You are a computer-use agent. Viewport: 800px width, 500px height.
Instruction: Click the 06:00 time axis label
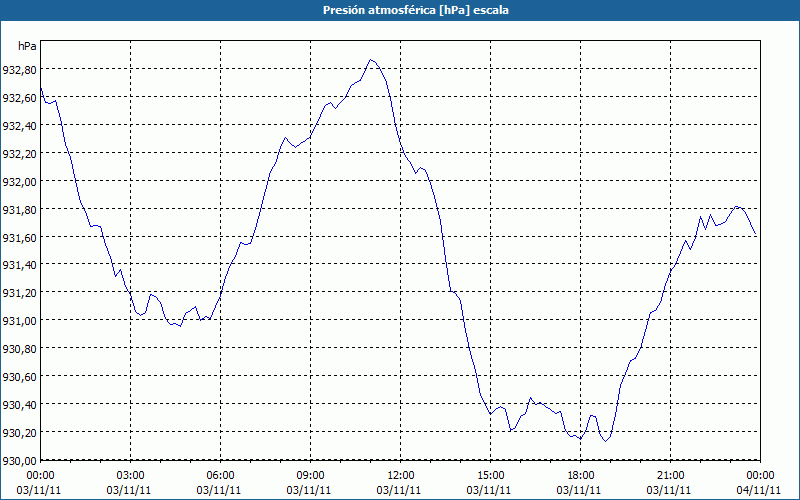click(x=220, y=476)
